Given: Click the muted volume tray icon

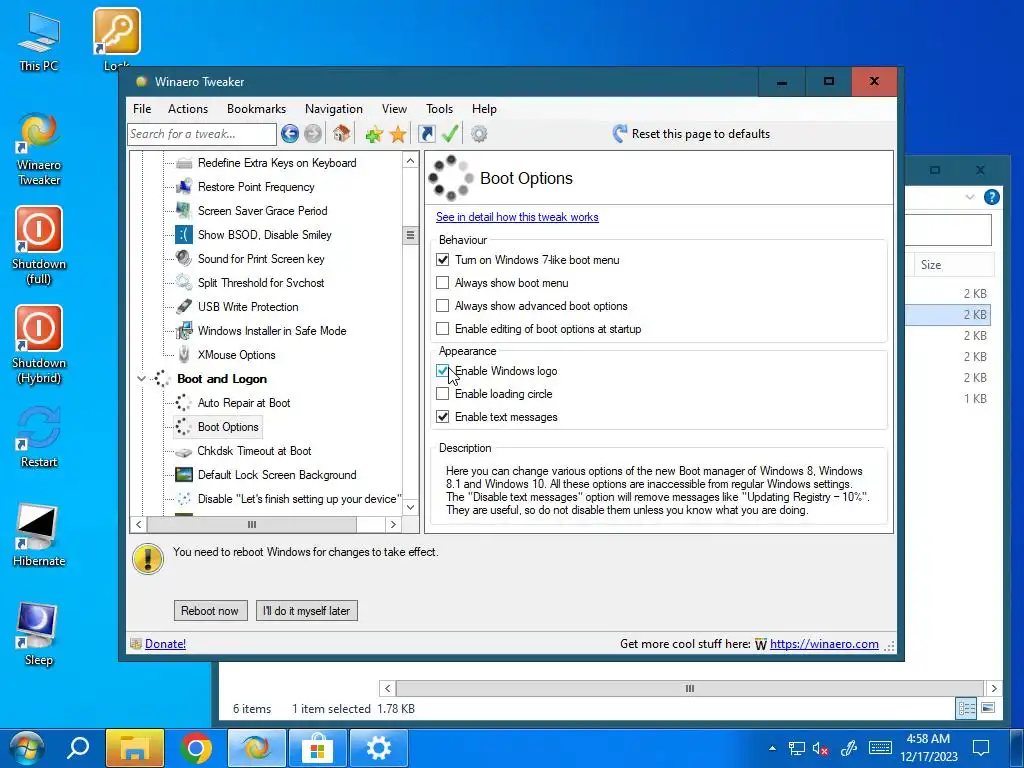Looking at the screenshot, I should pyautogui.click(x=820, y=748).
